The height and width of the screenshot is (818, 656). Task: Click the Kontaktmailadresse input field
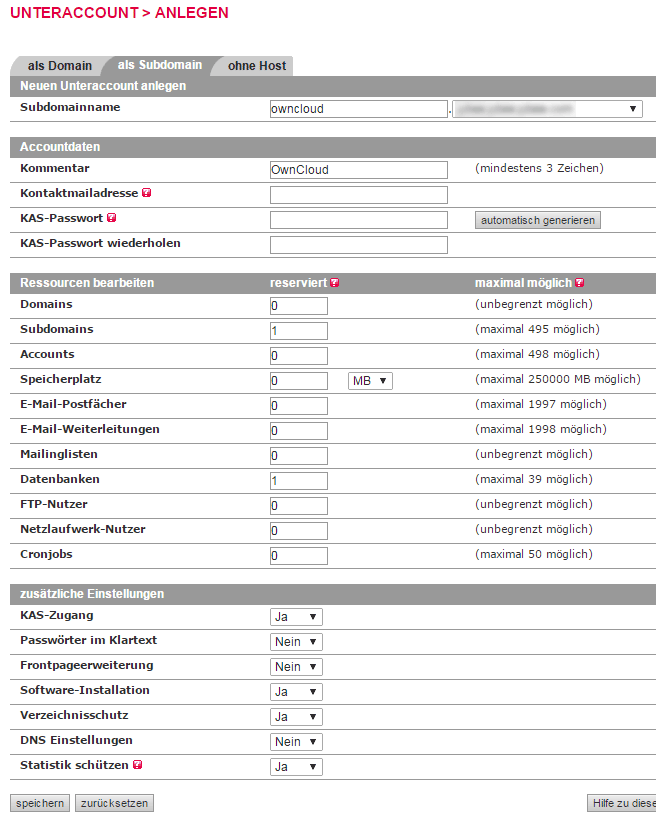click(x=359, y=195)
